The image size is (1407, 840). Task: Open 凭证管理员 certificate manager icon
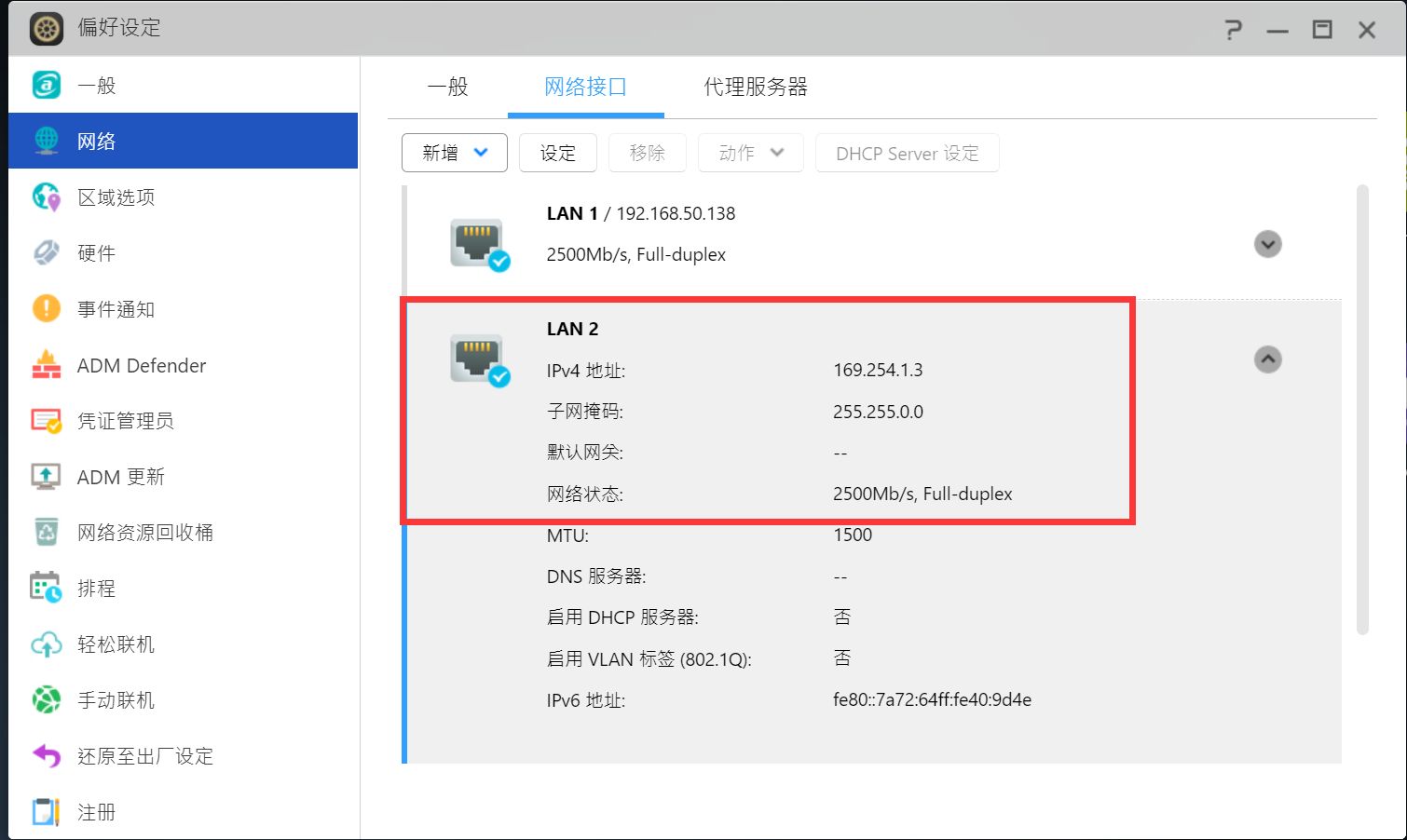pos(47,421)
